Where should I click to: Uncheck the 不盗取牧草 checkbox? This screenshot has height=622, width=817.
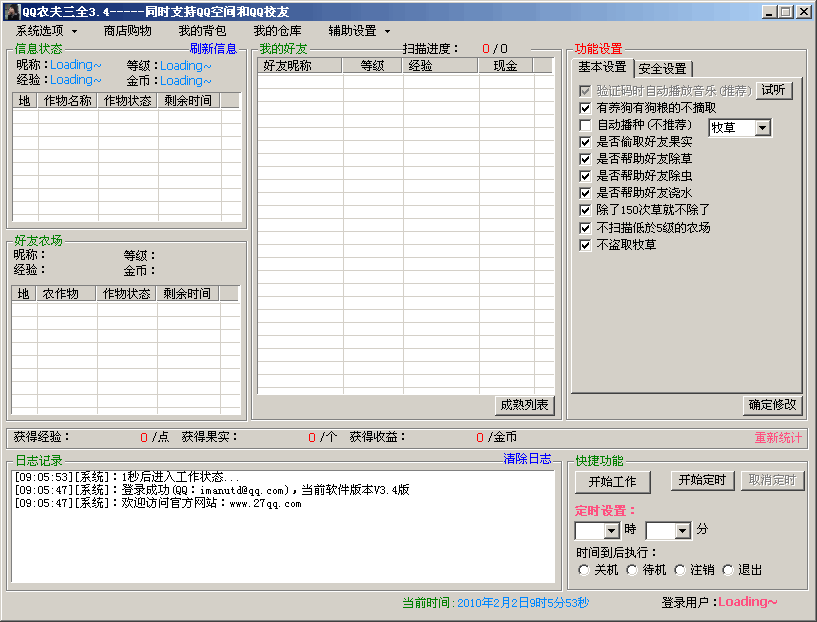(x=585, y=245)
